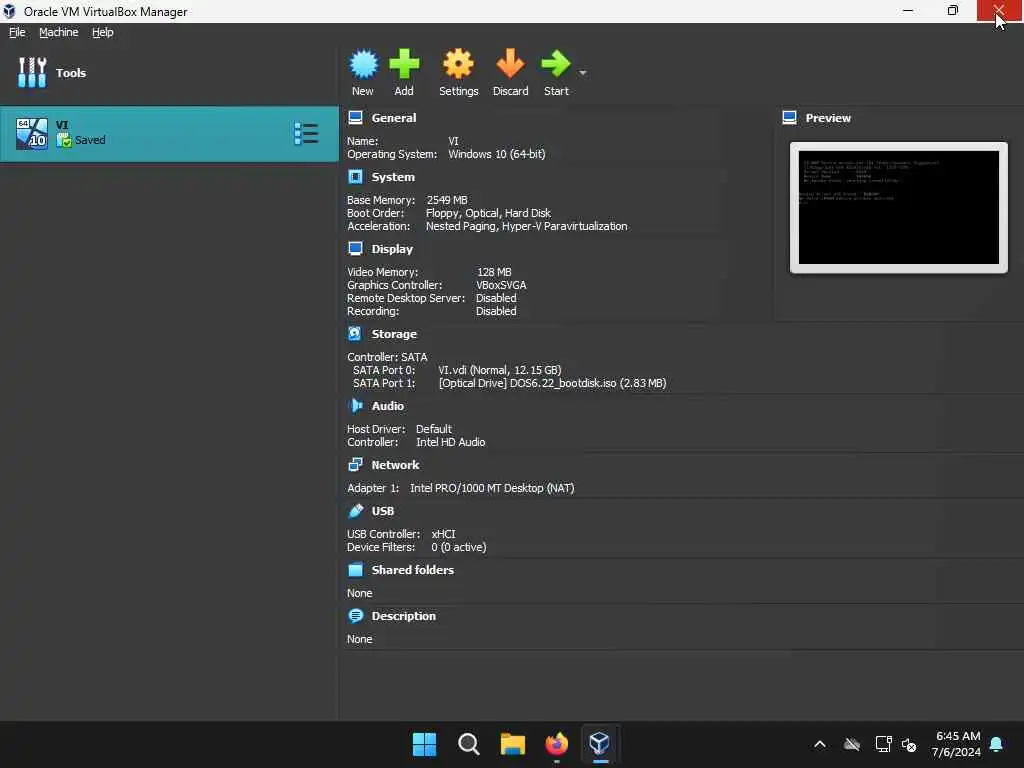Viewport: 1024px width, 768px height.
Task: Click the USB section icon
Action: pos(355,511)
